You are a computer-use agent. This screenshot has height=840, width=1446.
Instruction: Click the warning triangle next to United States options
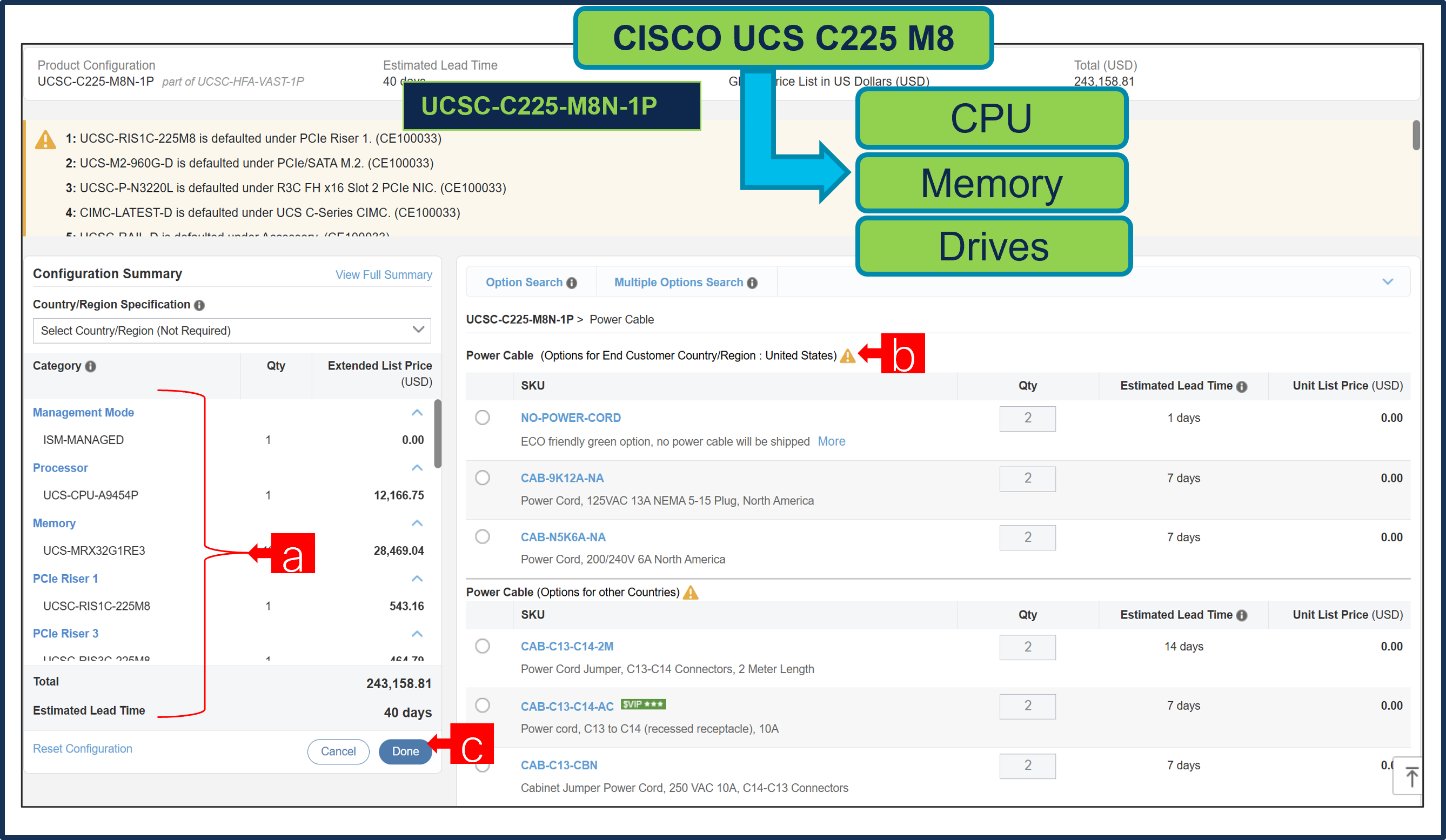pos(847,356)
